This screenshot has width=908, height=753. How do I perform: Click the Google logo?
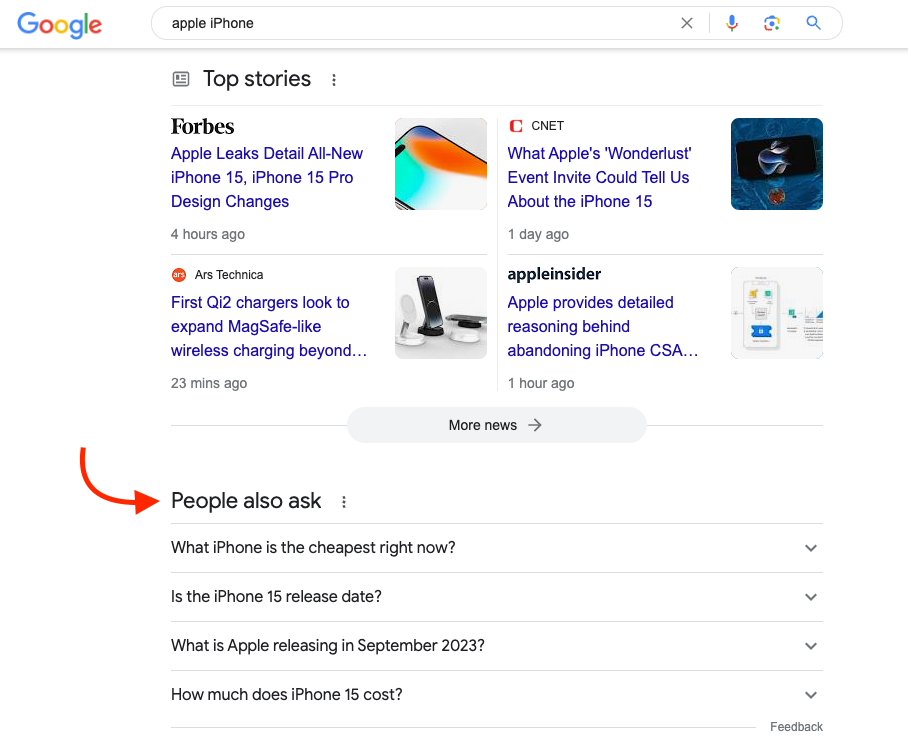click(60, 24)
